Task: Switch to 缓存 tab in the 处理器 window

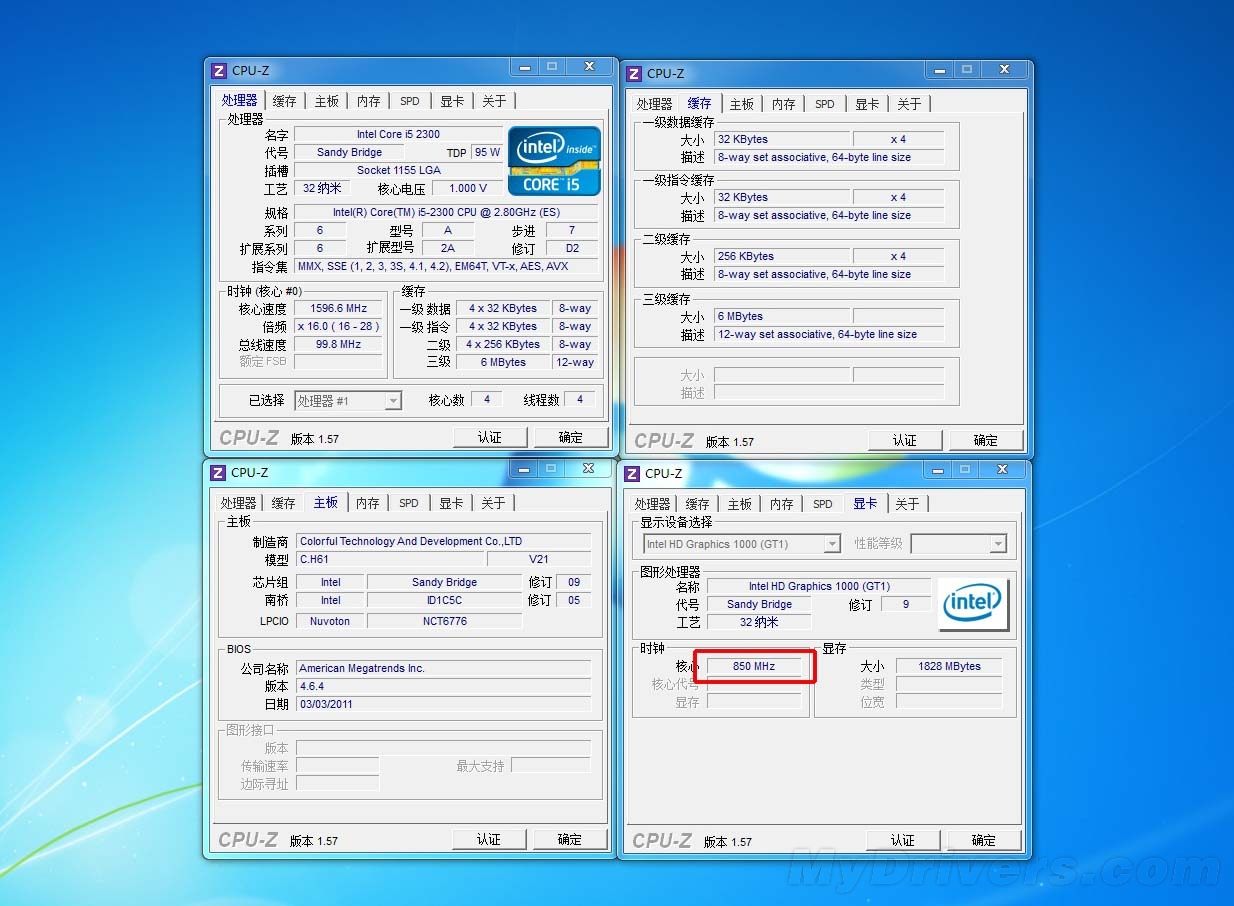Action: [x=285, y=101]
